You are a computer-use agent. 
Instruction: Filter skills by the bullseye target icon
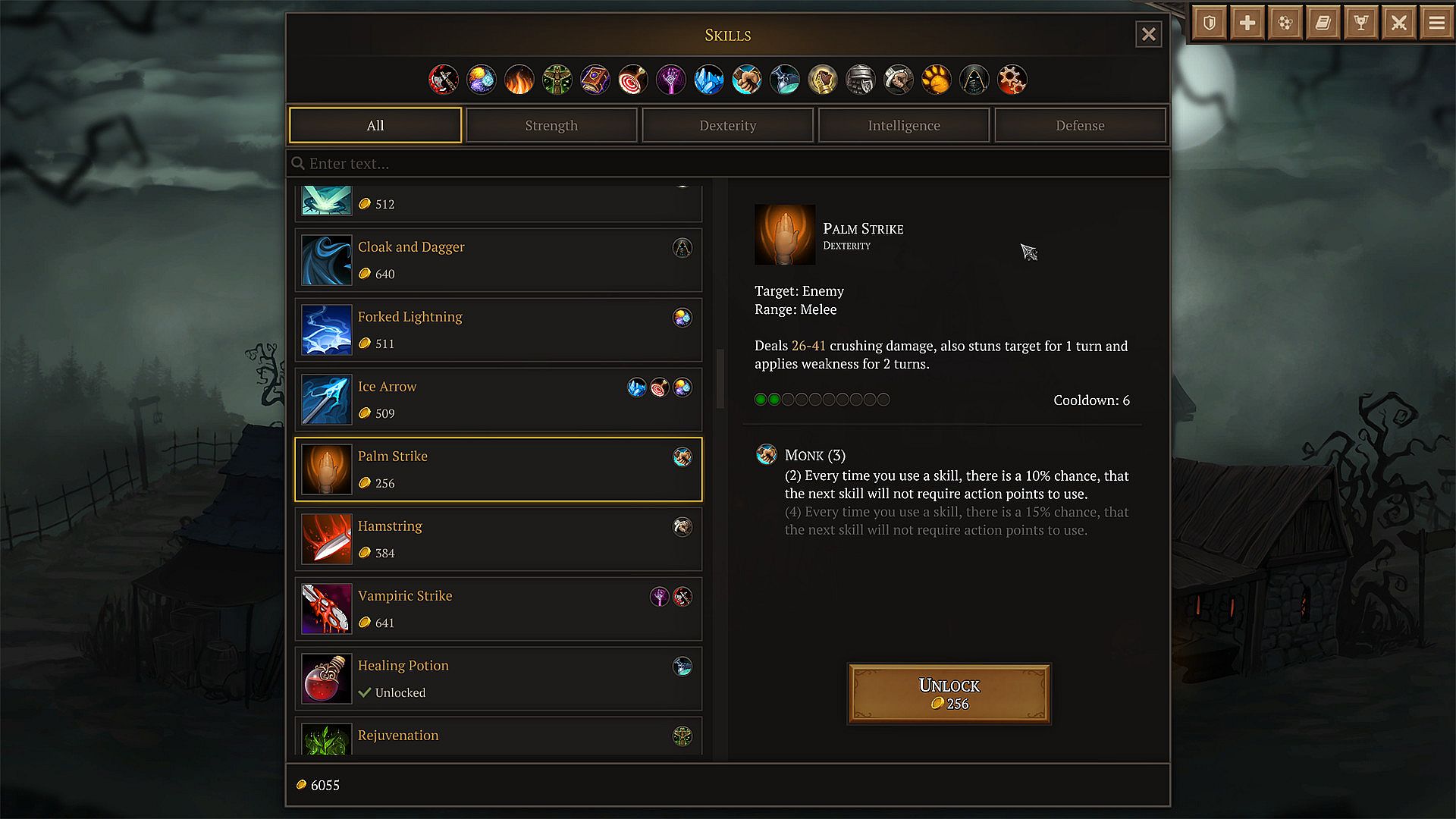click(632, 80)
